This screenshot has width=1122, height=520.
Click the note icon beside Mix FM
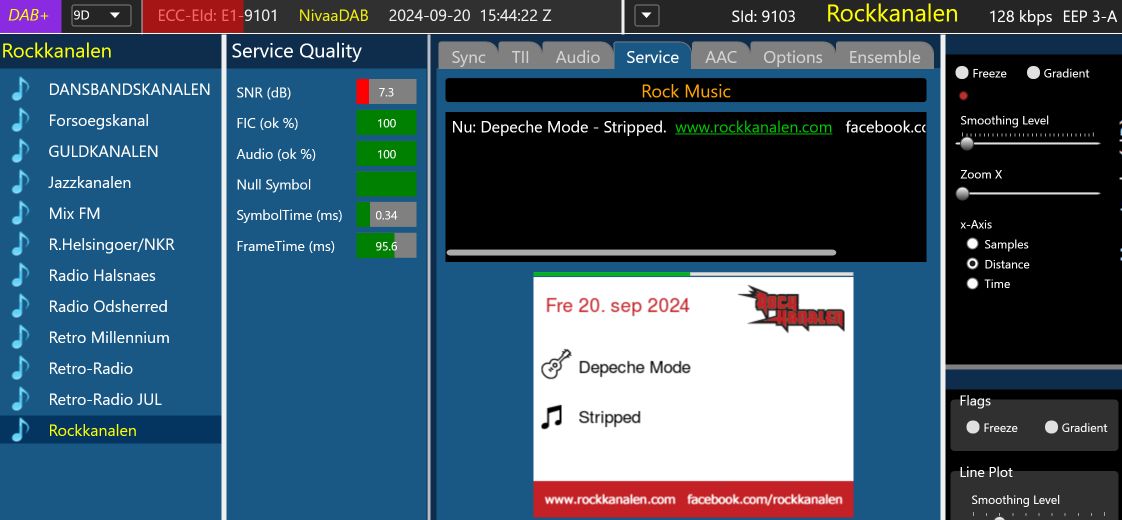(x=21, y=213)
